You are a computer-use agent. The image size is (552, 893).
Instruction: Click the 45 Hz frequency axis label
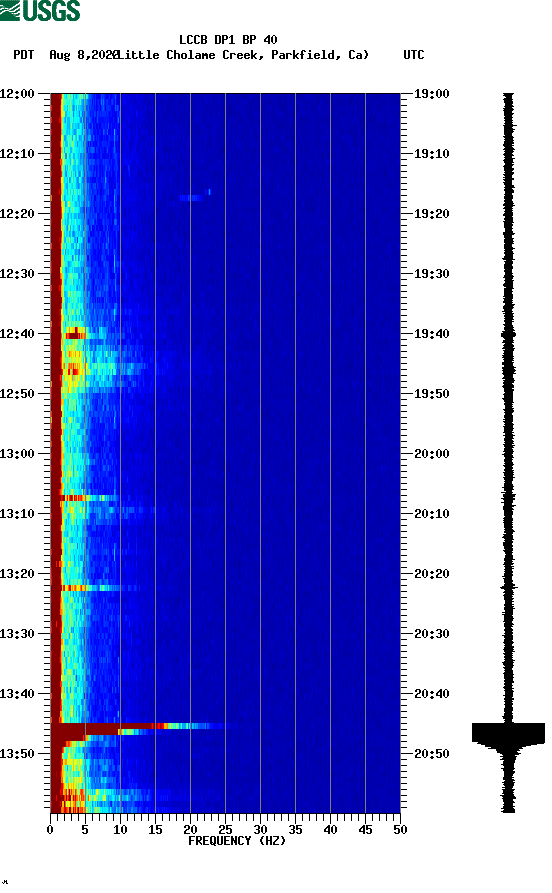point(365,830)
